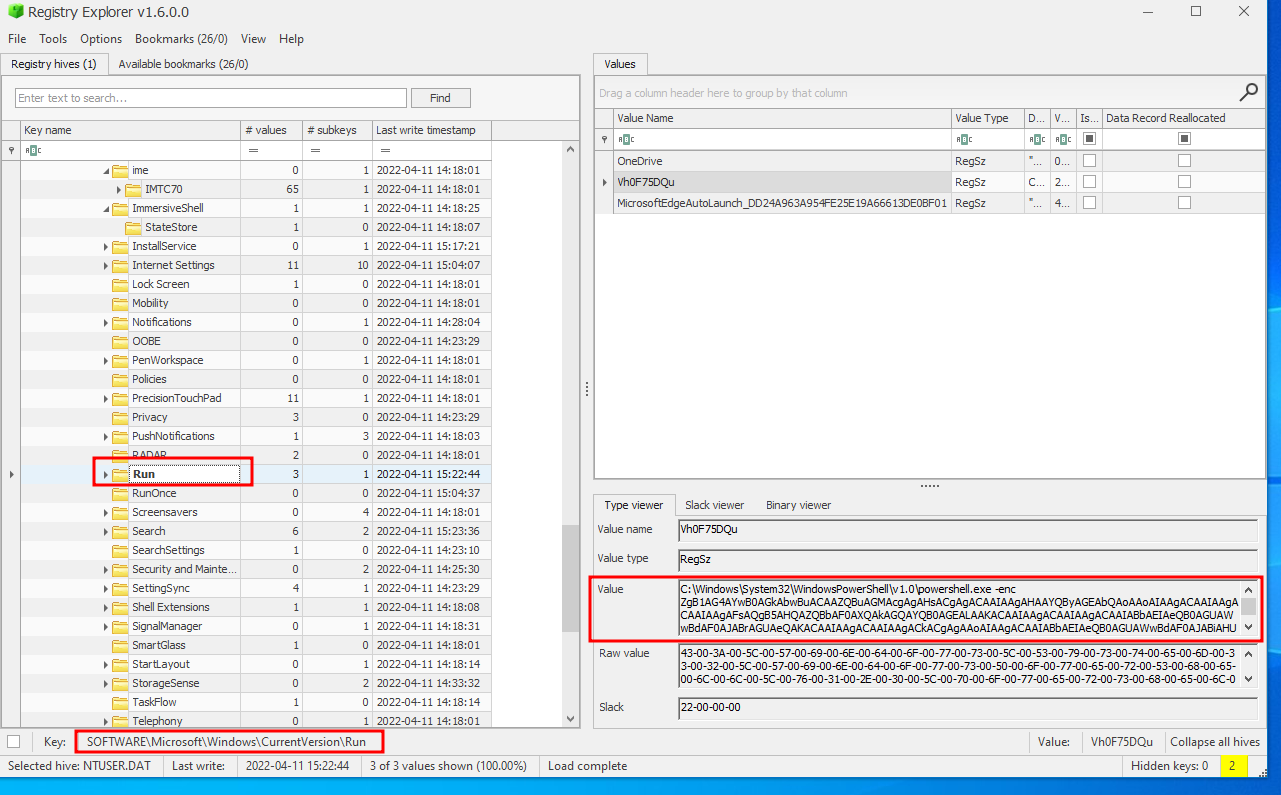Expand the Run key tree node
The height and width of the screenshot is (795, 1281).
coord(107,474)
